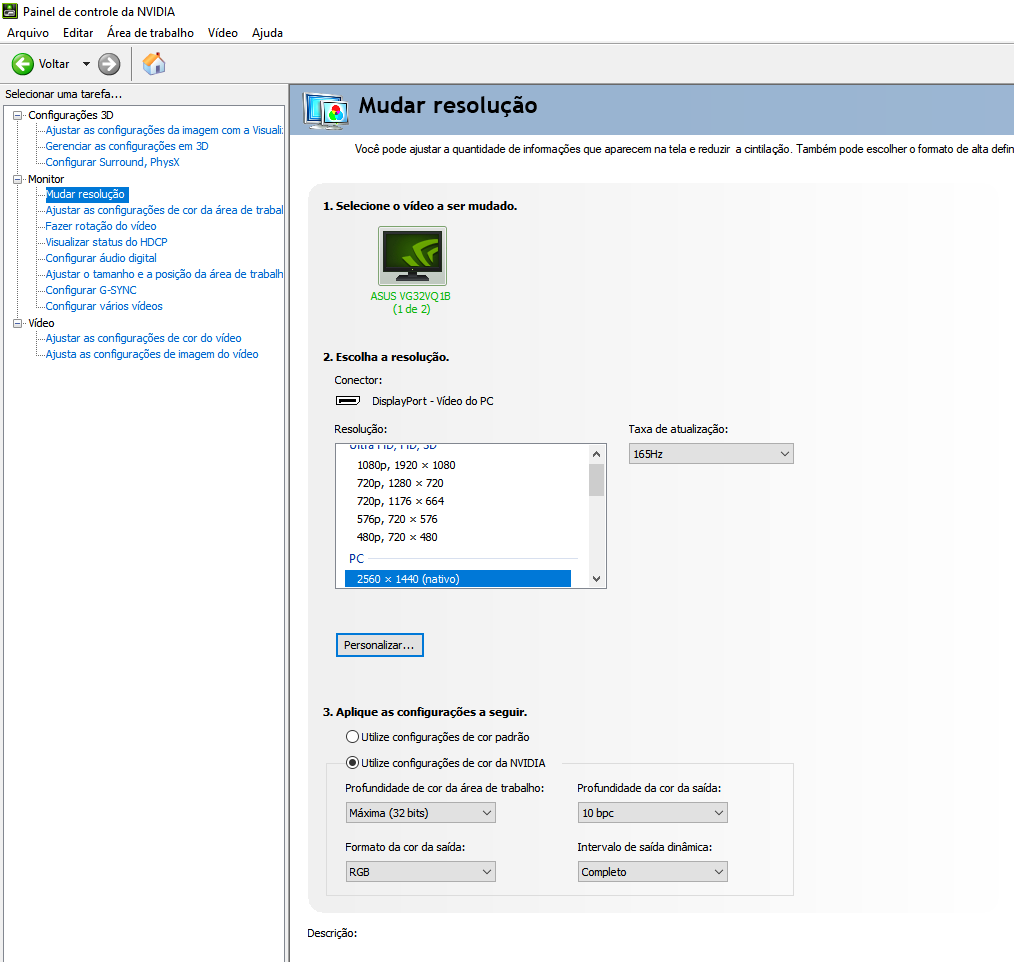
Task: Open Configurar áudio digital
Action: click(x=101, y=258)
